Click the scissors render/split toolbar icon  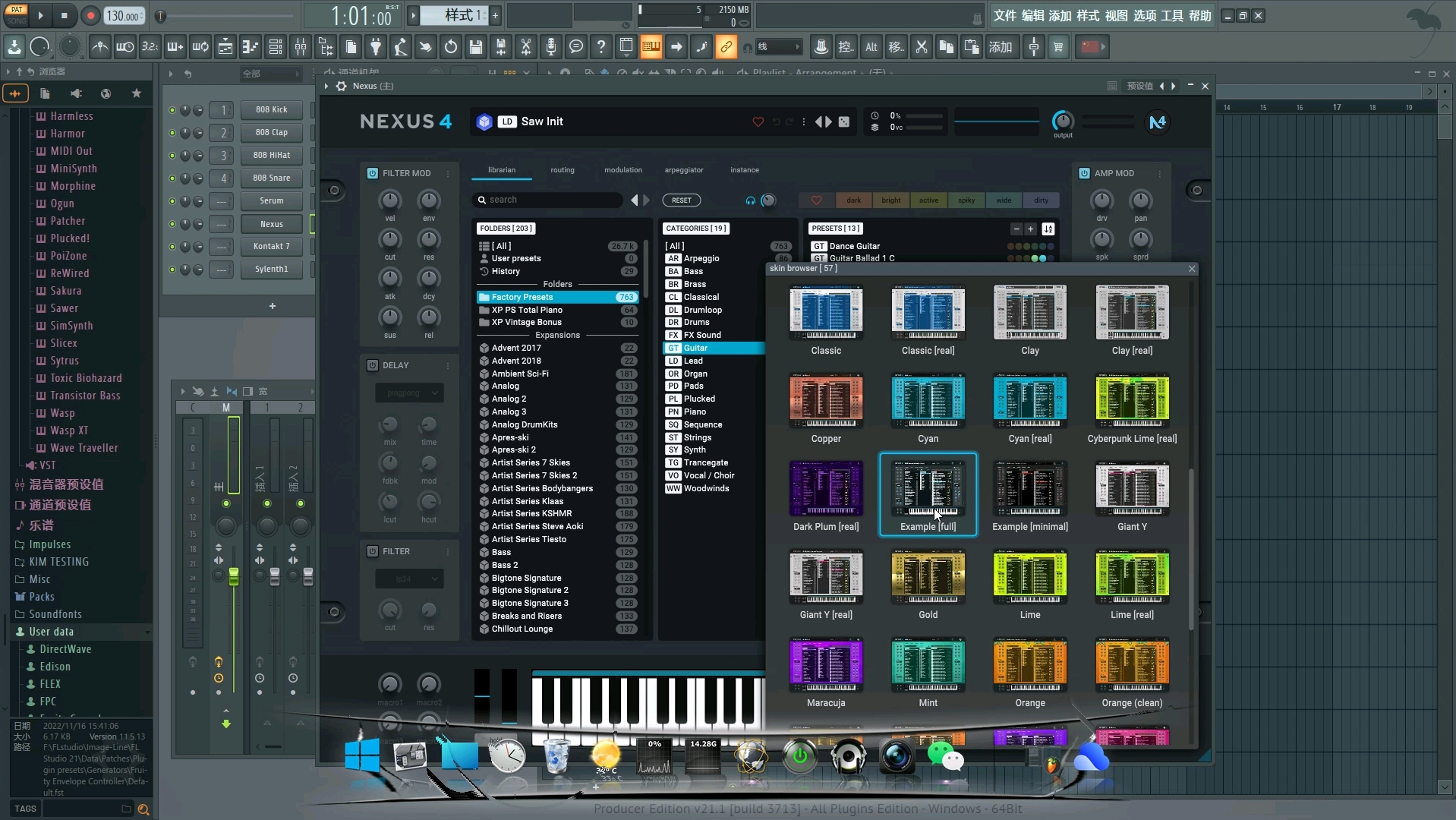click(526, 47)
